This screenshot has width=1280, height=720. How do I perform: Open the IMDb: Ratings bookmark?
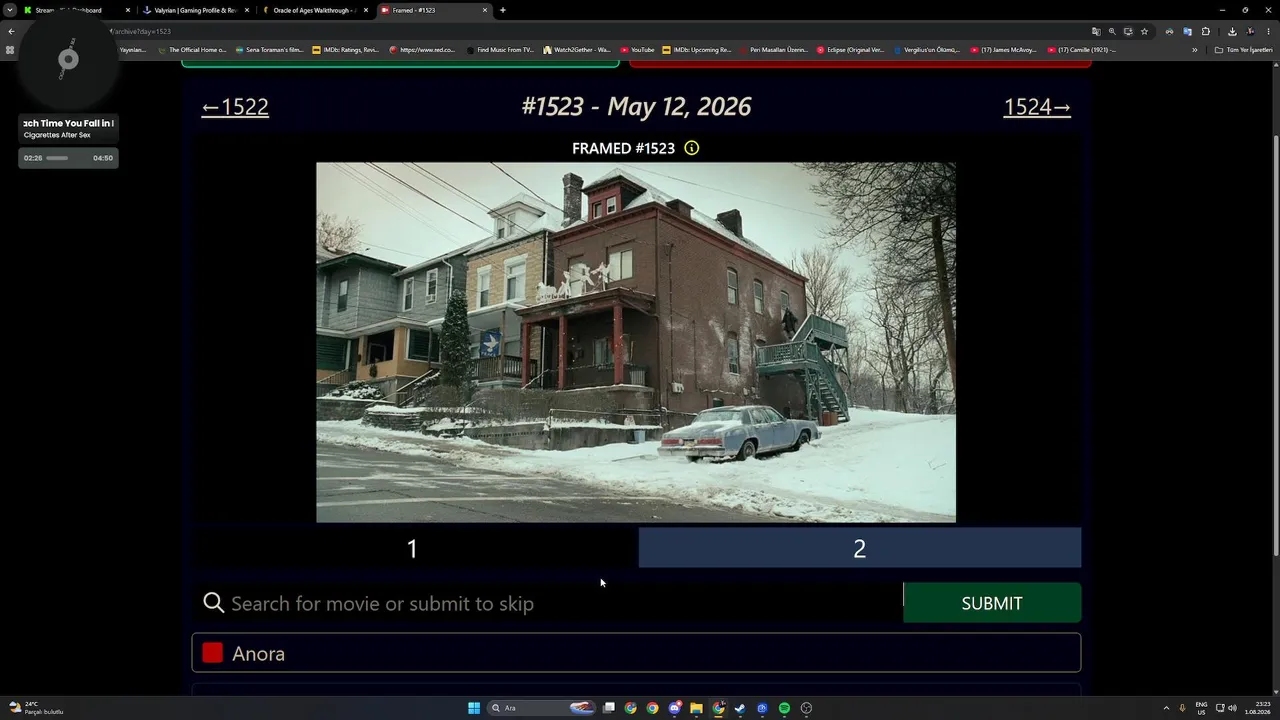345,50
